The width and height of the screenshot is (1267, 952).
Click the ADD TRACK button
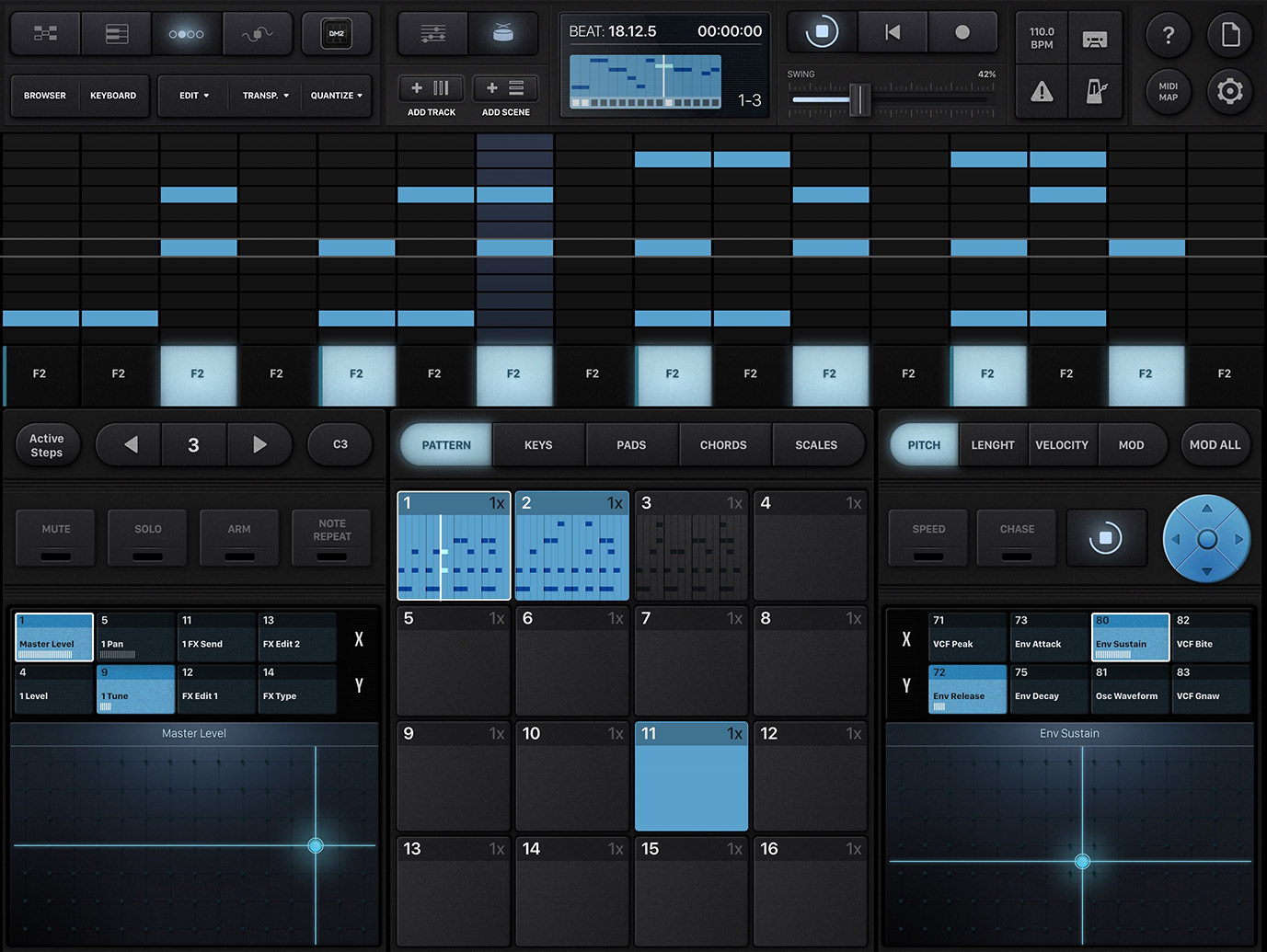click(x=432, y=89)
